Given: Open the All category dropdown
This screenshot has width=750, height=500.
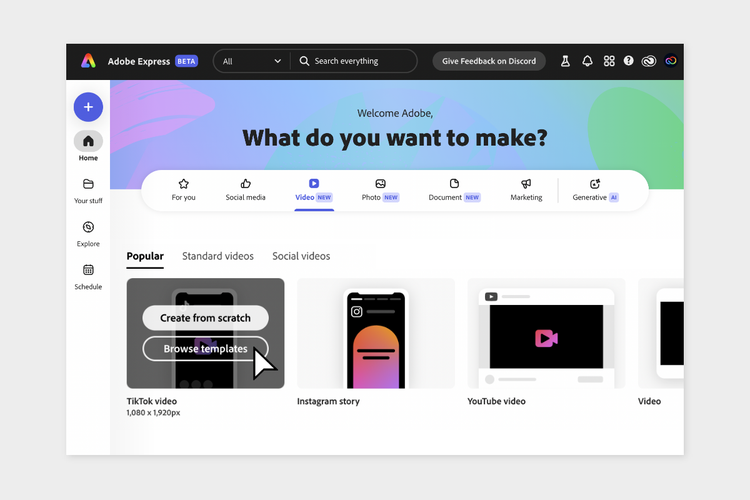Looking at the screenshot, I should point(252,61).
